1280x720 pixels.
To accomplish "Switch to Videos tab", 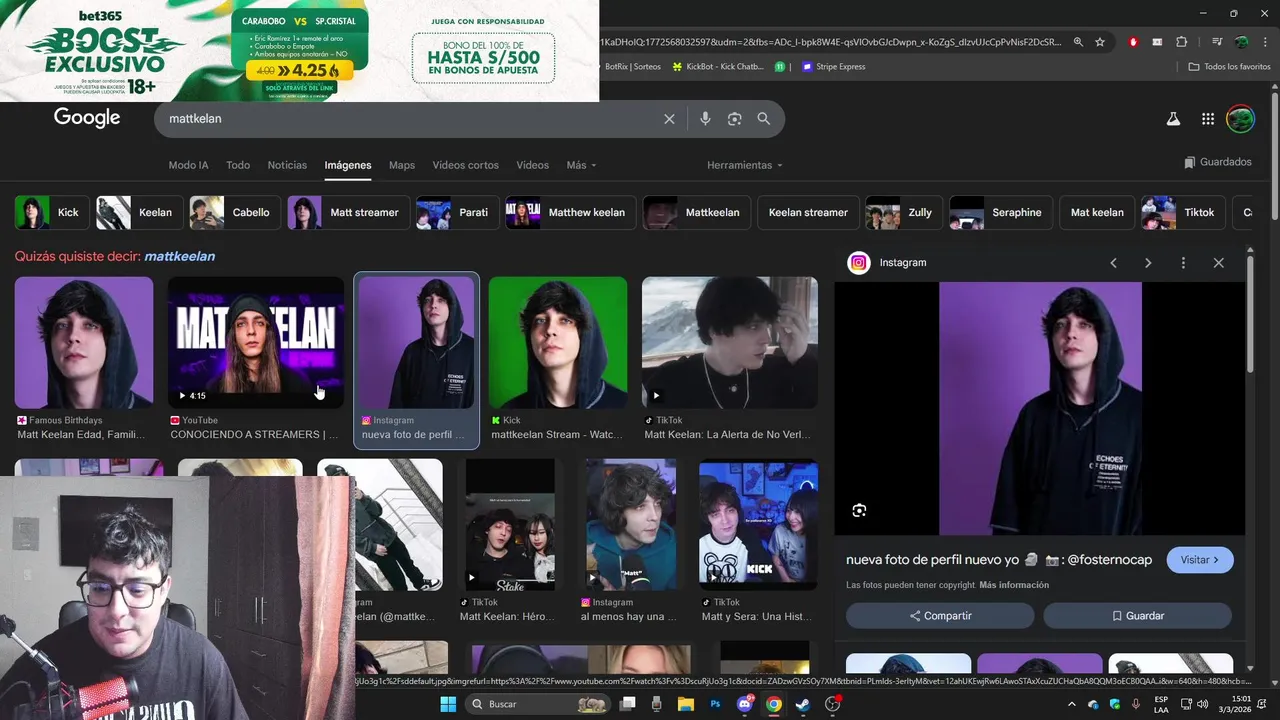I will (533, 165).
